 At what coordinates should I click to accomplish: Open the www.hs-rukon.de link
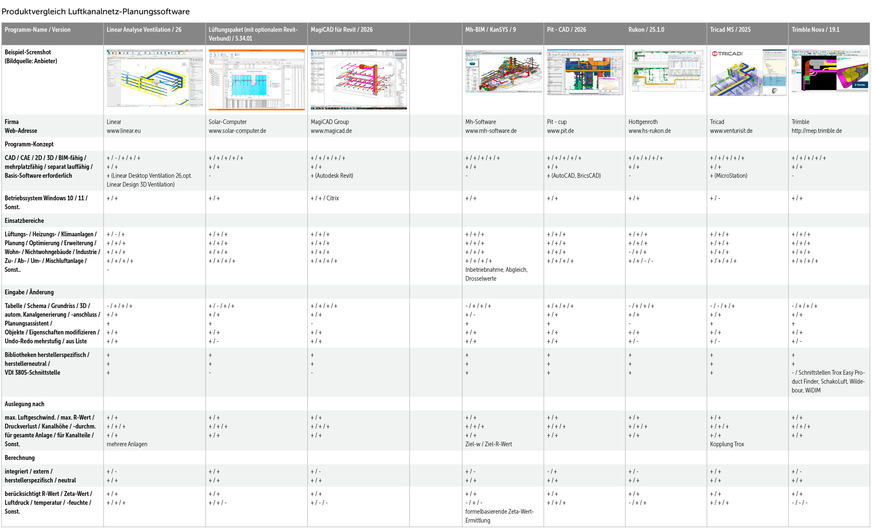(x=651, y=131)
